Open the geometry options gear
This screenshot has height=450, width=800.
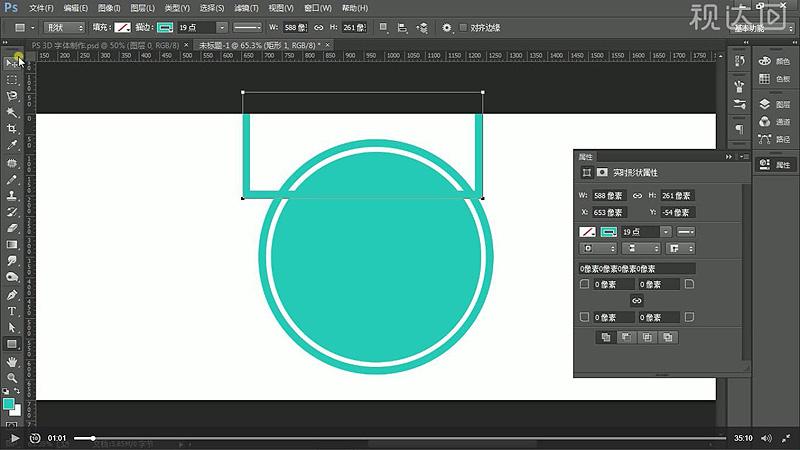[446, 28]
